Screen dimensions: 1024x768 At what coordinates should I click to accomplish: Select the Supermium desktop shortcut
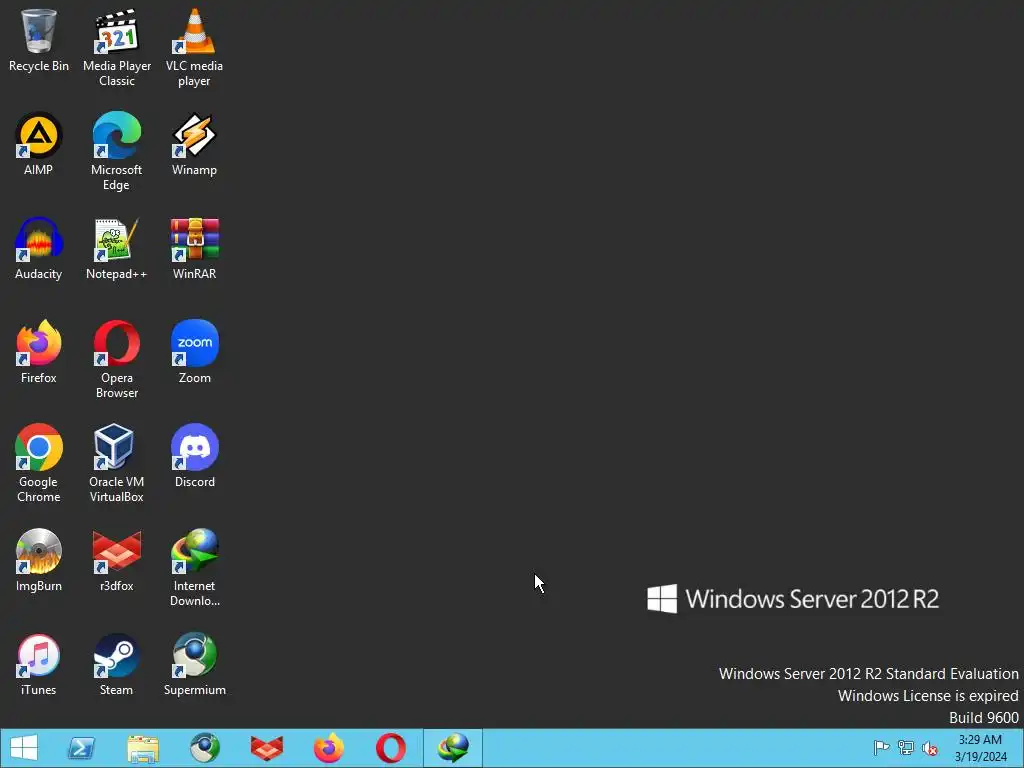pos(195,664)
